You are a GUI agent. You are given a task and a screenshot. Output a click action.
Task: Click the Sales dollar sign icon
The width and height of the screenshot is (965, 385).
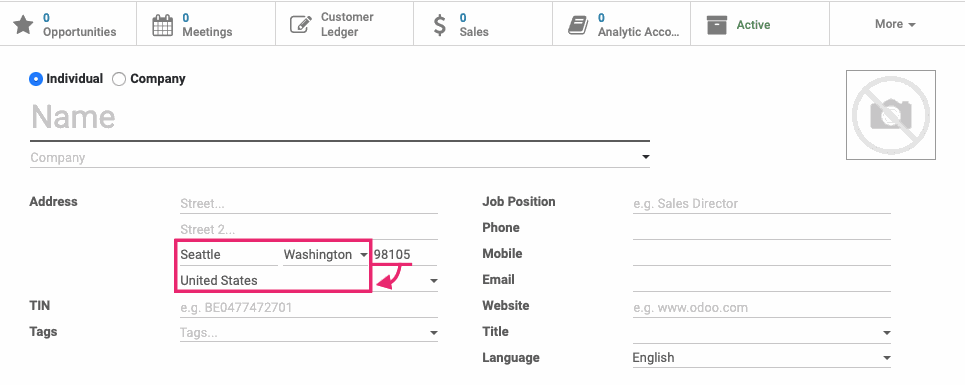(439, 25)
